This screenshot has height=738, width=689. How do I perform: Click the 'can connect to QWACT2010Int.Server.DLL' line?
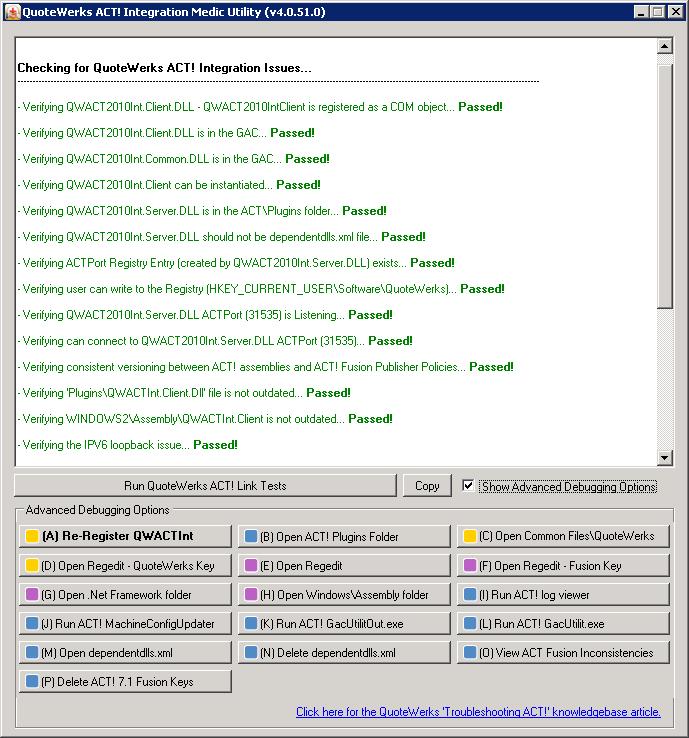click(215, 341)
